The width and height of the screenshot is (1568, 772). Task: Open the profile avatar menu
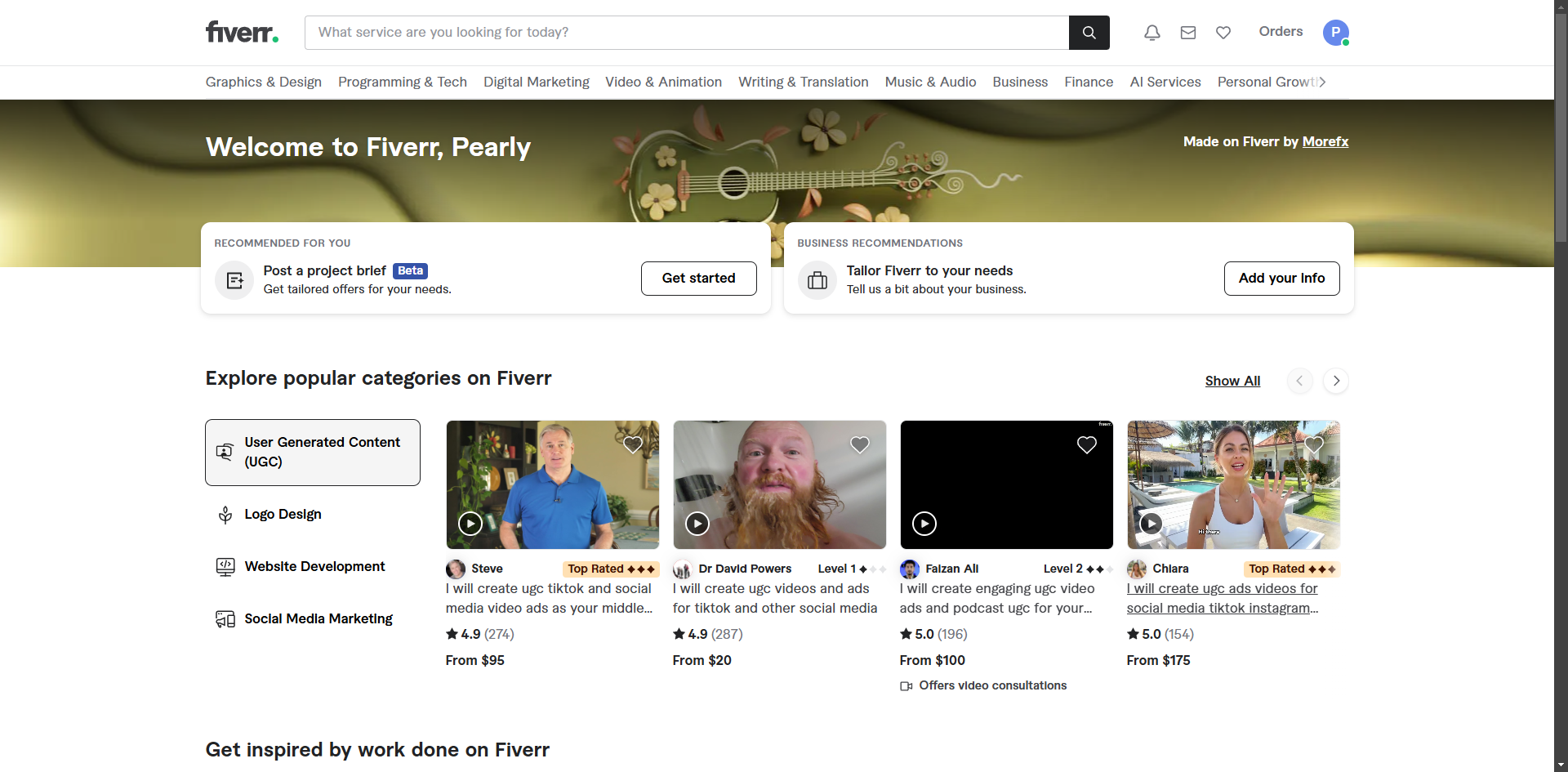tap(1336, 33)
